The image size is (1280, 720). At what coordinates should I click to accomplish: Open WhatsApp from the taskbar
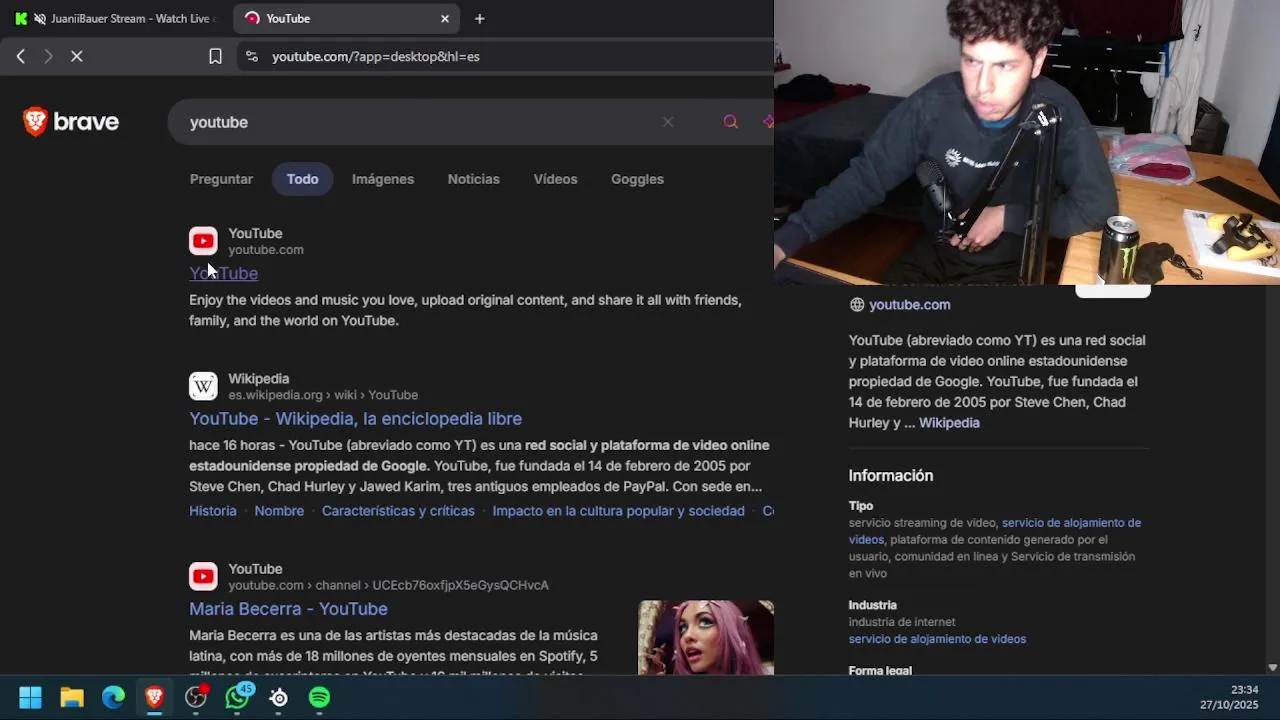click(238, 697)
